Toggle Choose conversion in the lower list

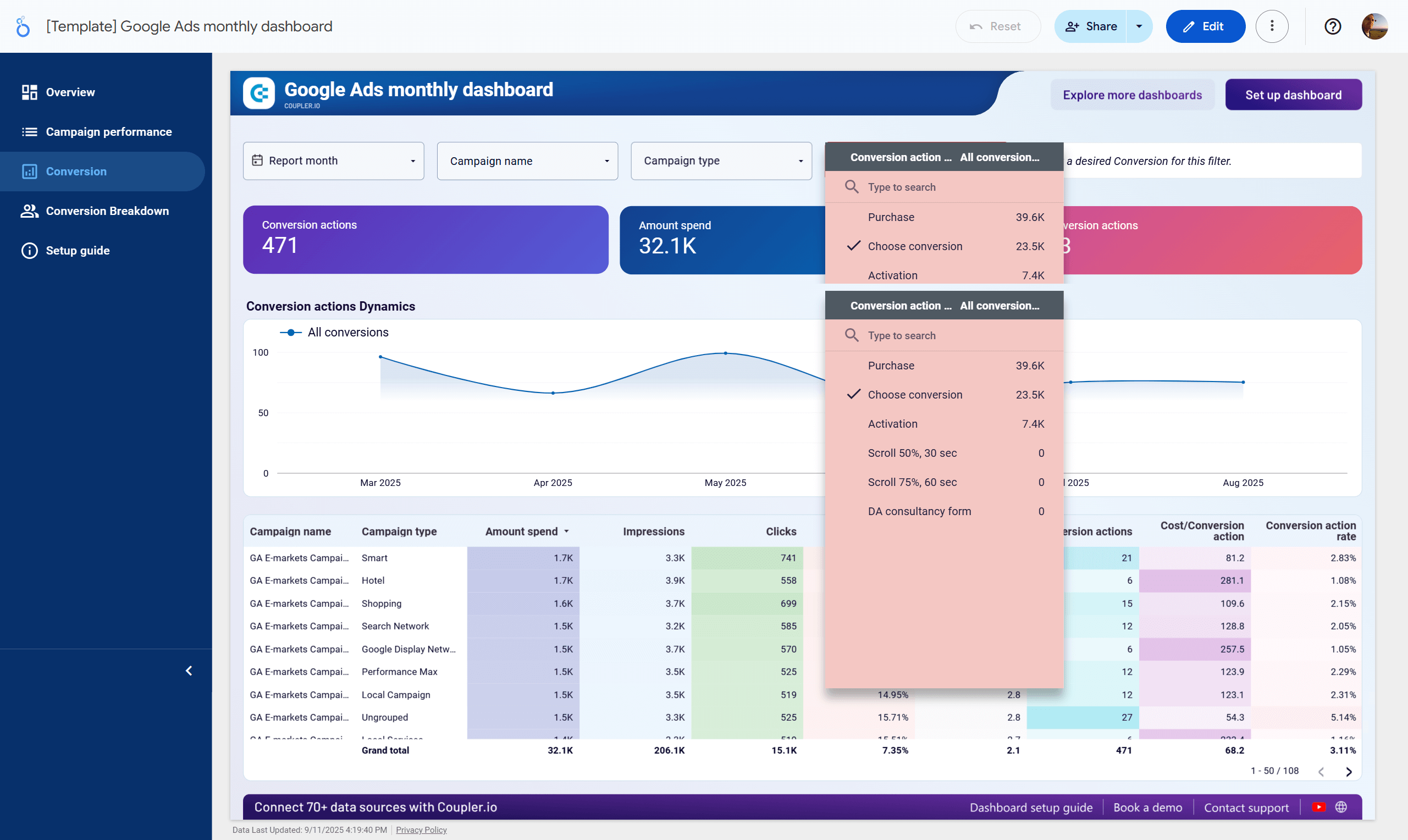945,395
